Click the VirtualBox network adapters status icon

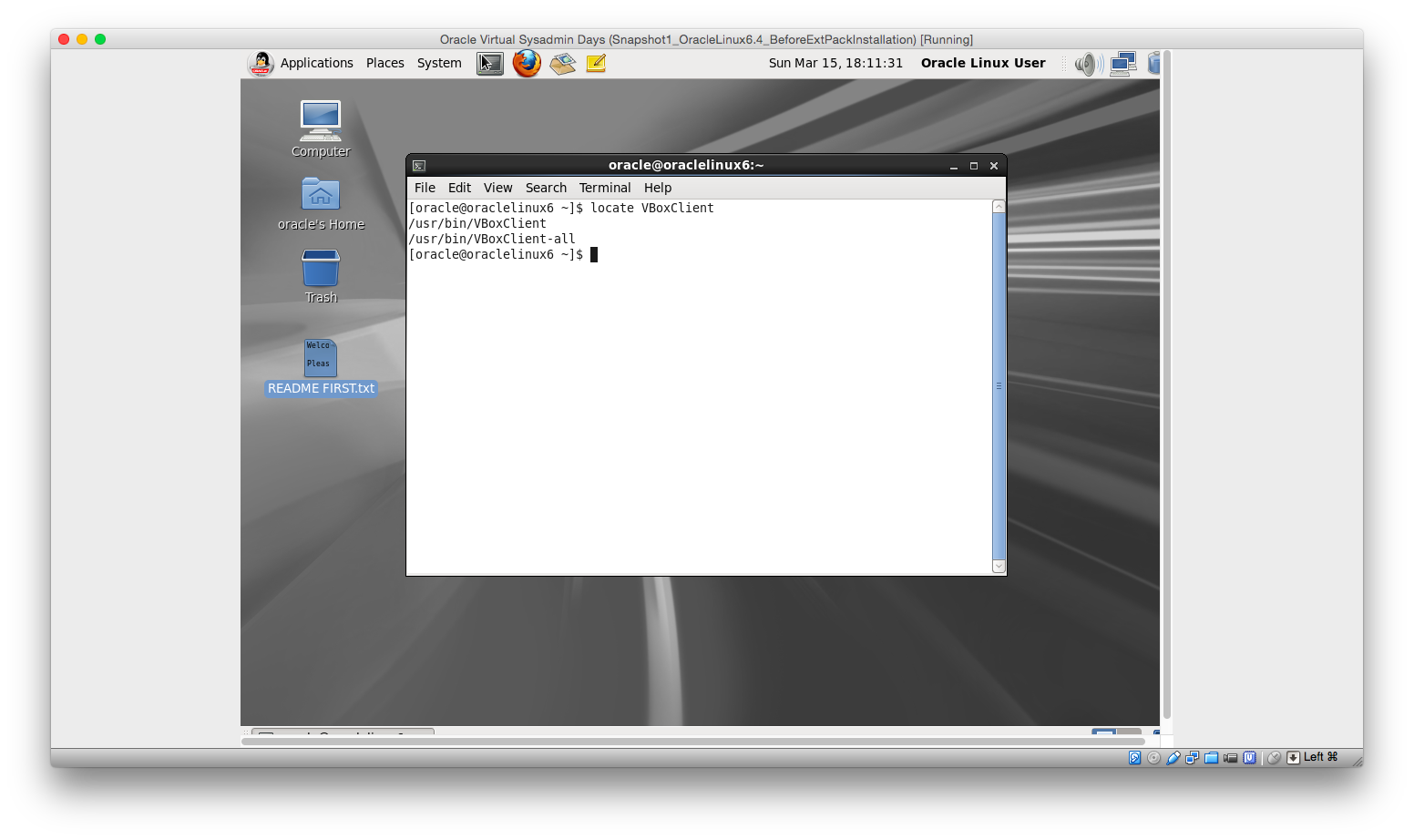[1192, 758]
